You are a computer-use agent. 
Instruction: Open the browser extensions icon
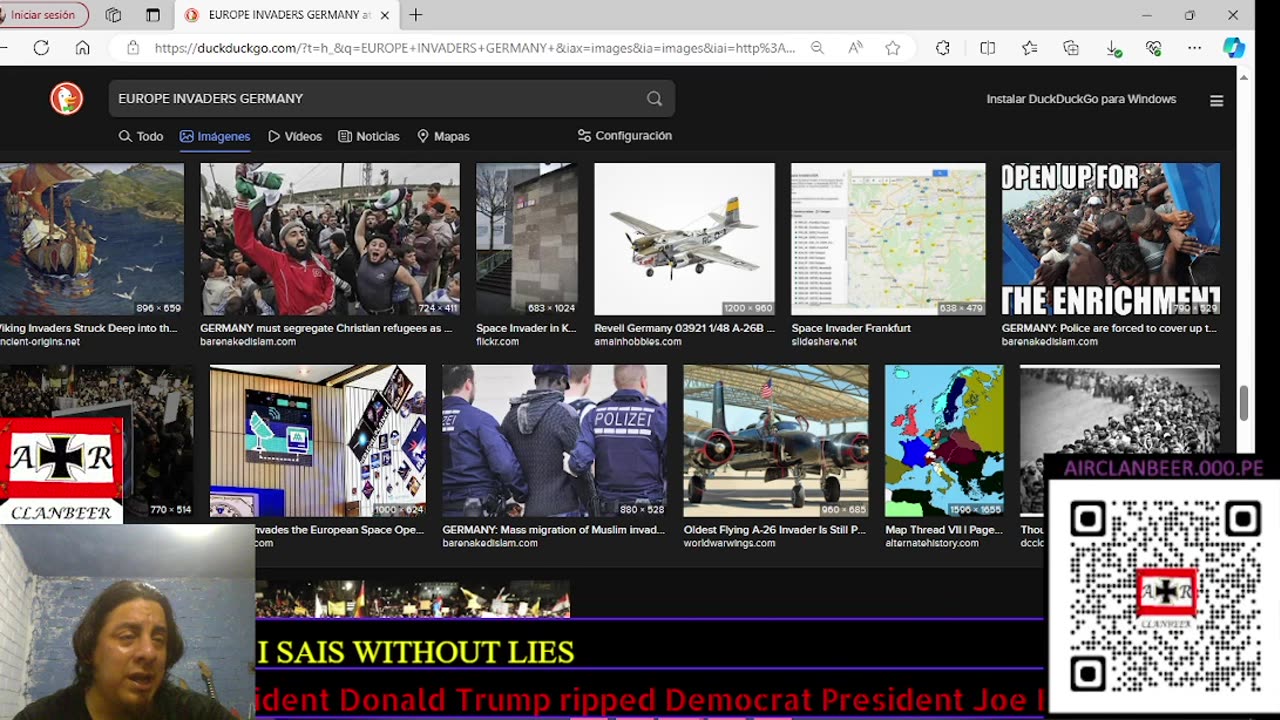tap(942, 48)
